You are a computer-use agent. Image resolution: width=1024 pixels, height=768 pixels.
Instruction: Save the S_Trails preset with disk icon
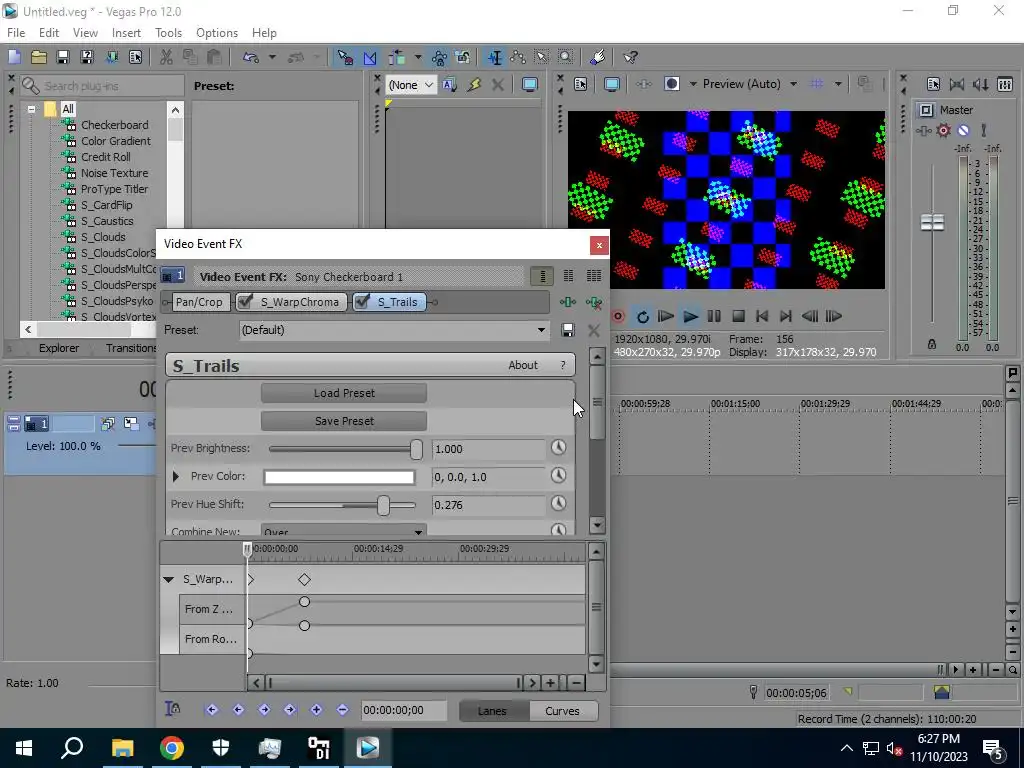point(568,330)
